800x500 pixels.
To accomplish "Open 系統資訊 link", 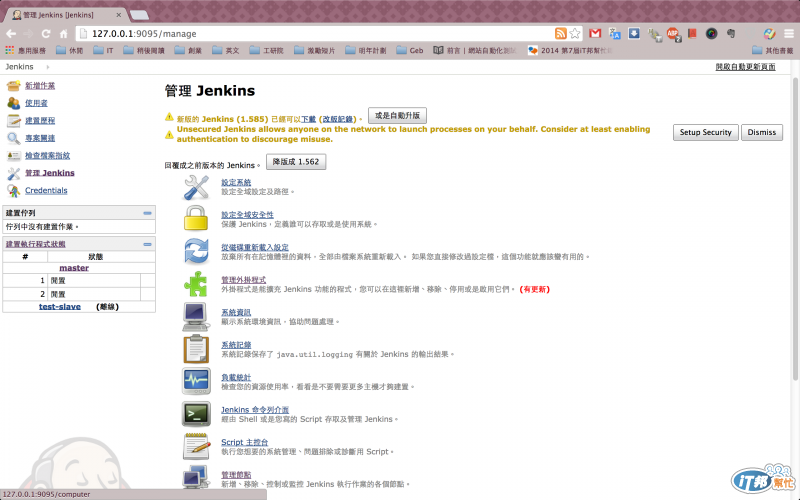I will click(236, 312).
